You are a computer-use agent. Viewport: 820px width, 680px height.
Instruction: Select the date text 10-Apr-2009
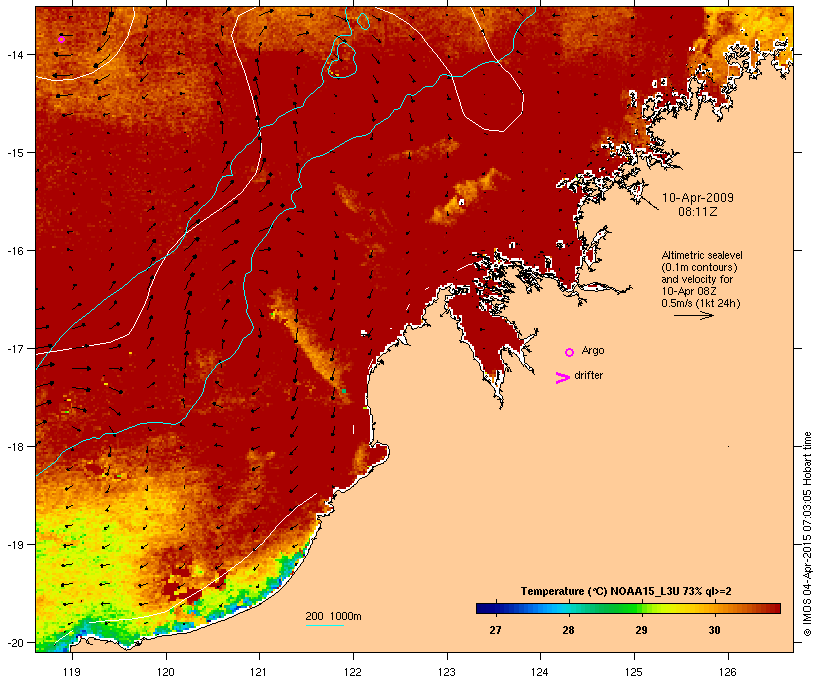pos(698,198)
